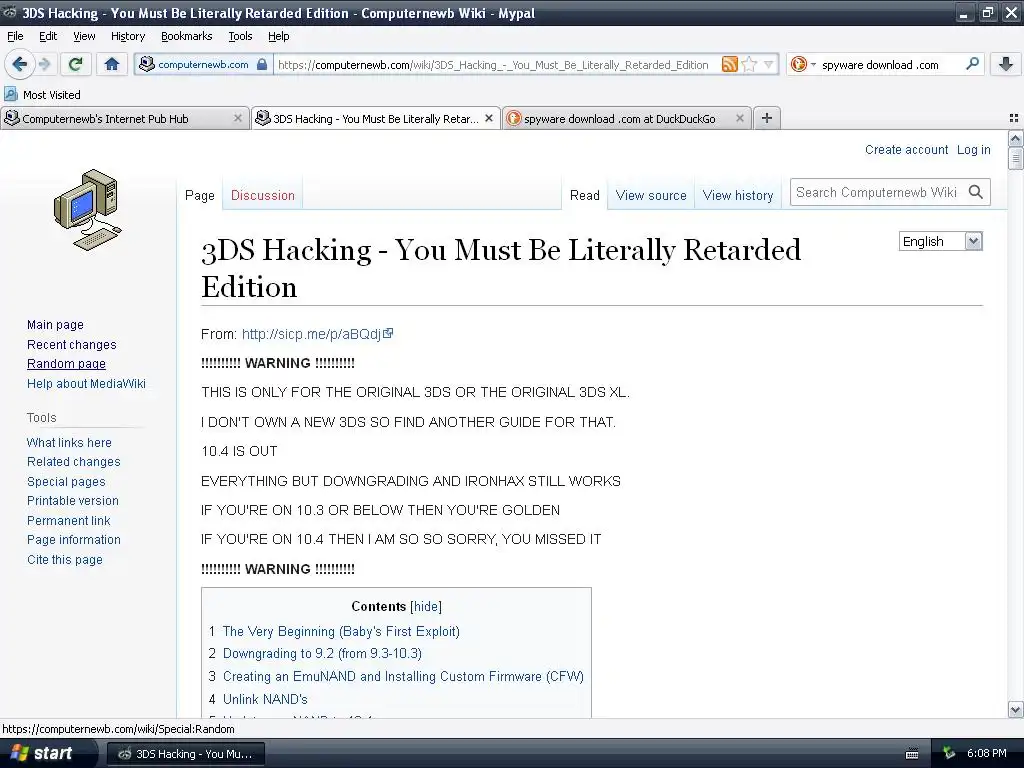Screen dimensions: 1024x768
Task: Open What links here
Action: [x=69, y=442]
